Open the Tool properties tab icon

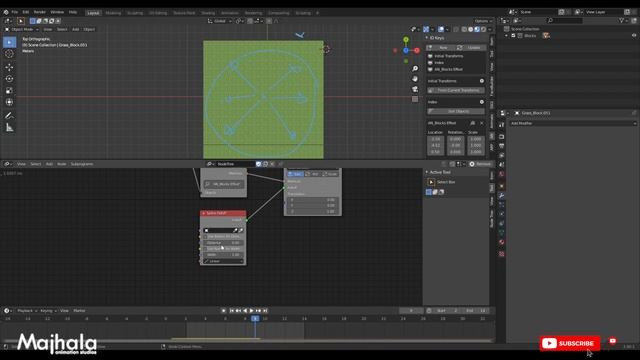[501, 125]
